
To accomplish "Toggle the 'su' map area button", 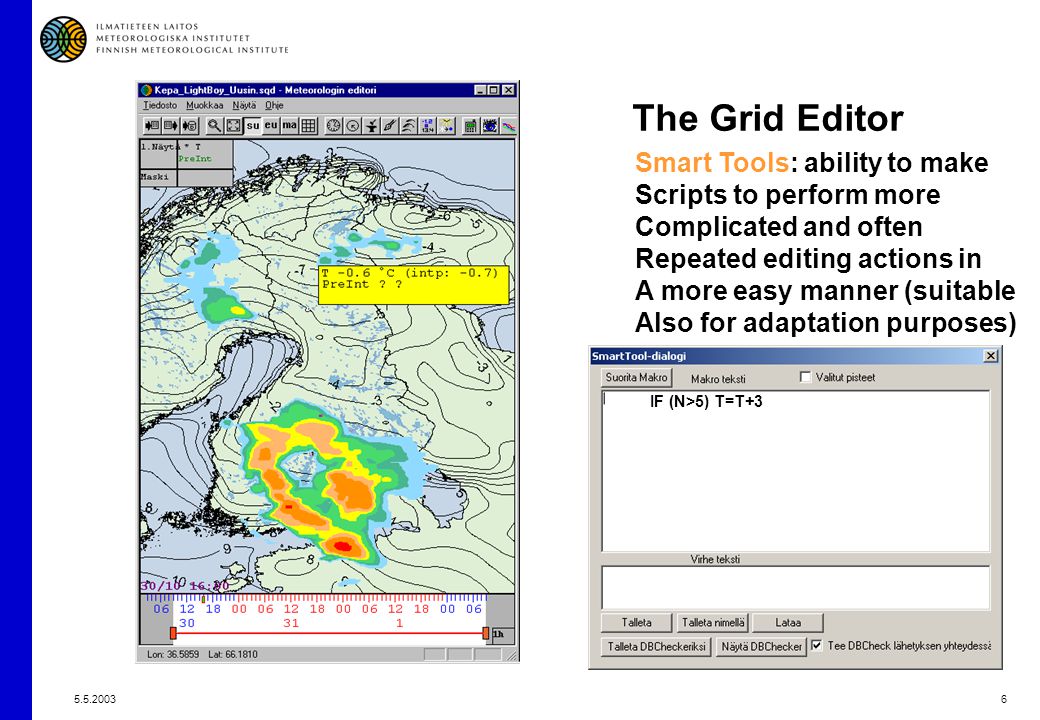I will pyautogui.click(x=253, y=125).
